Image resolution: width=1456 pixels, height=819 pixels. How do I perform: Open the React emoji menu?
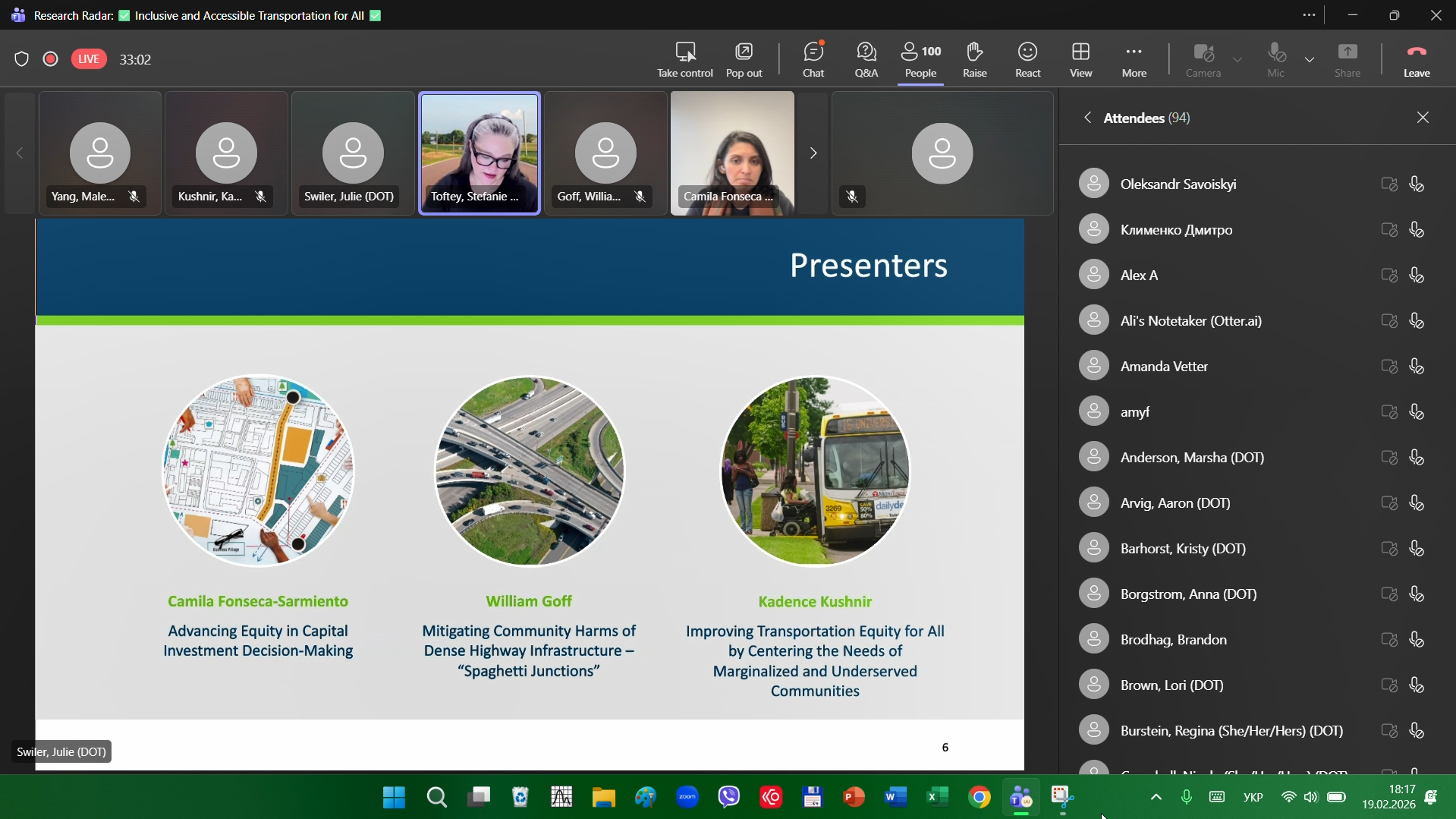point(1028,59)
